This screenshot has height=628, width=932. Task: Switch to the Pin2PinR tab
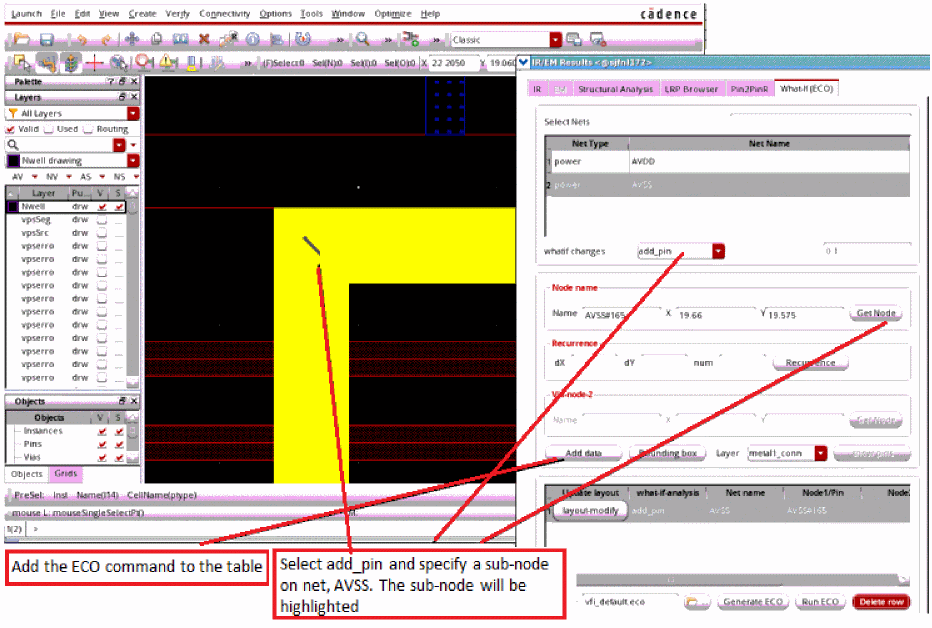coord(749,89)
